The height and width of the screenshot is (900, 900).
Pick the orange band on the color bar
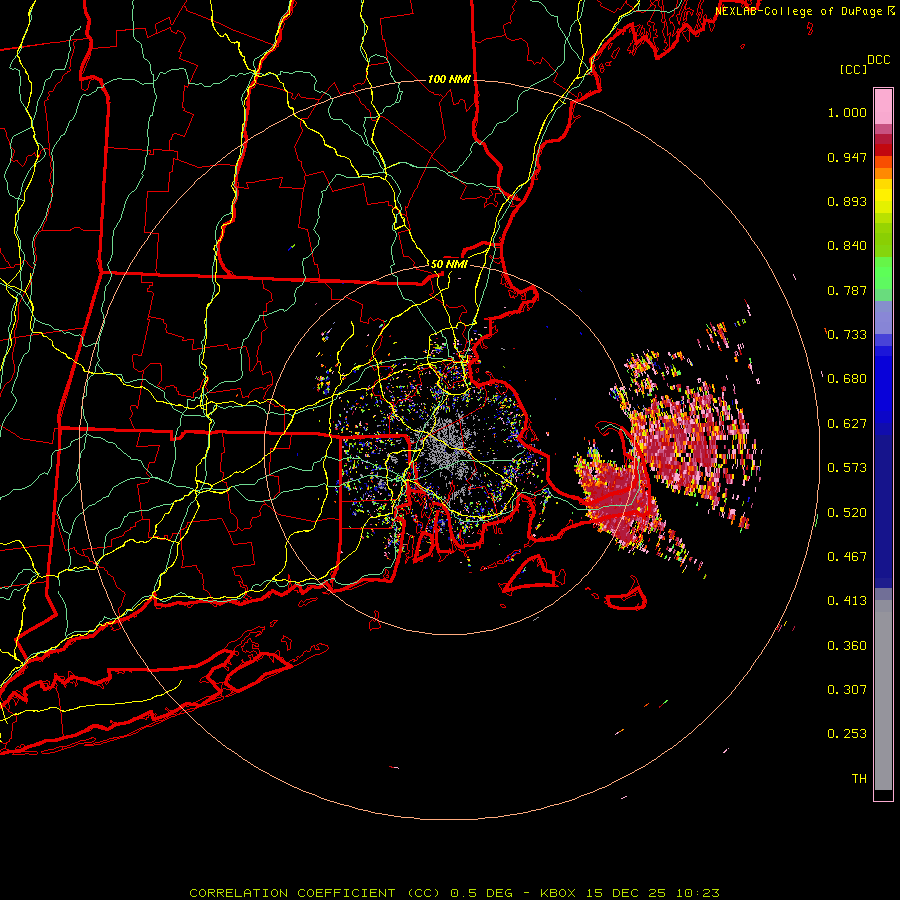click(883, 173)
